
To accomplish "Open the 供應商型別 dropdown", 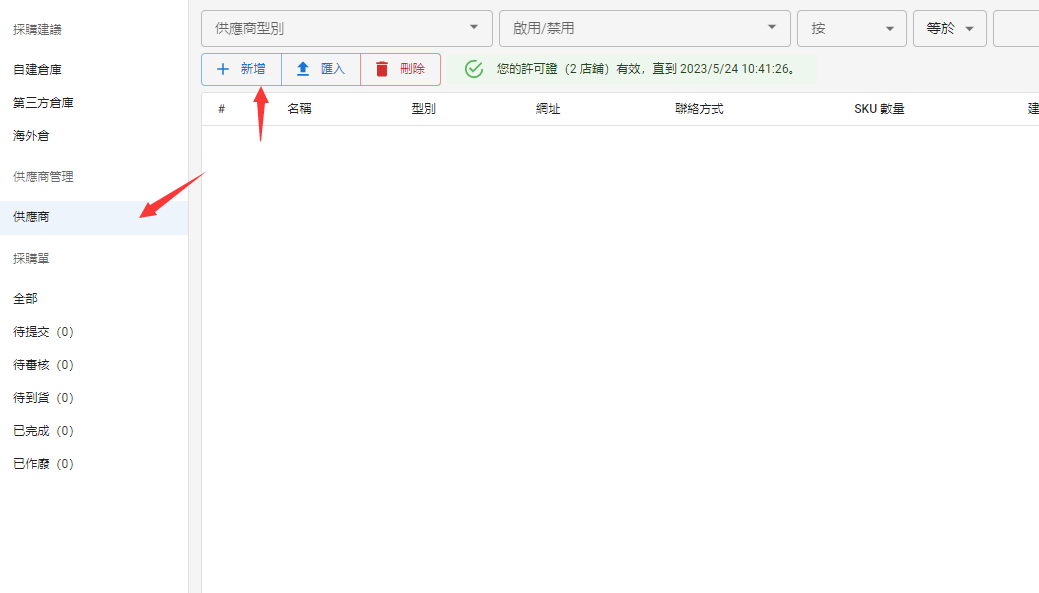I will 347,28.
